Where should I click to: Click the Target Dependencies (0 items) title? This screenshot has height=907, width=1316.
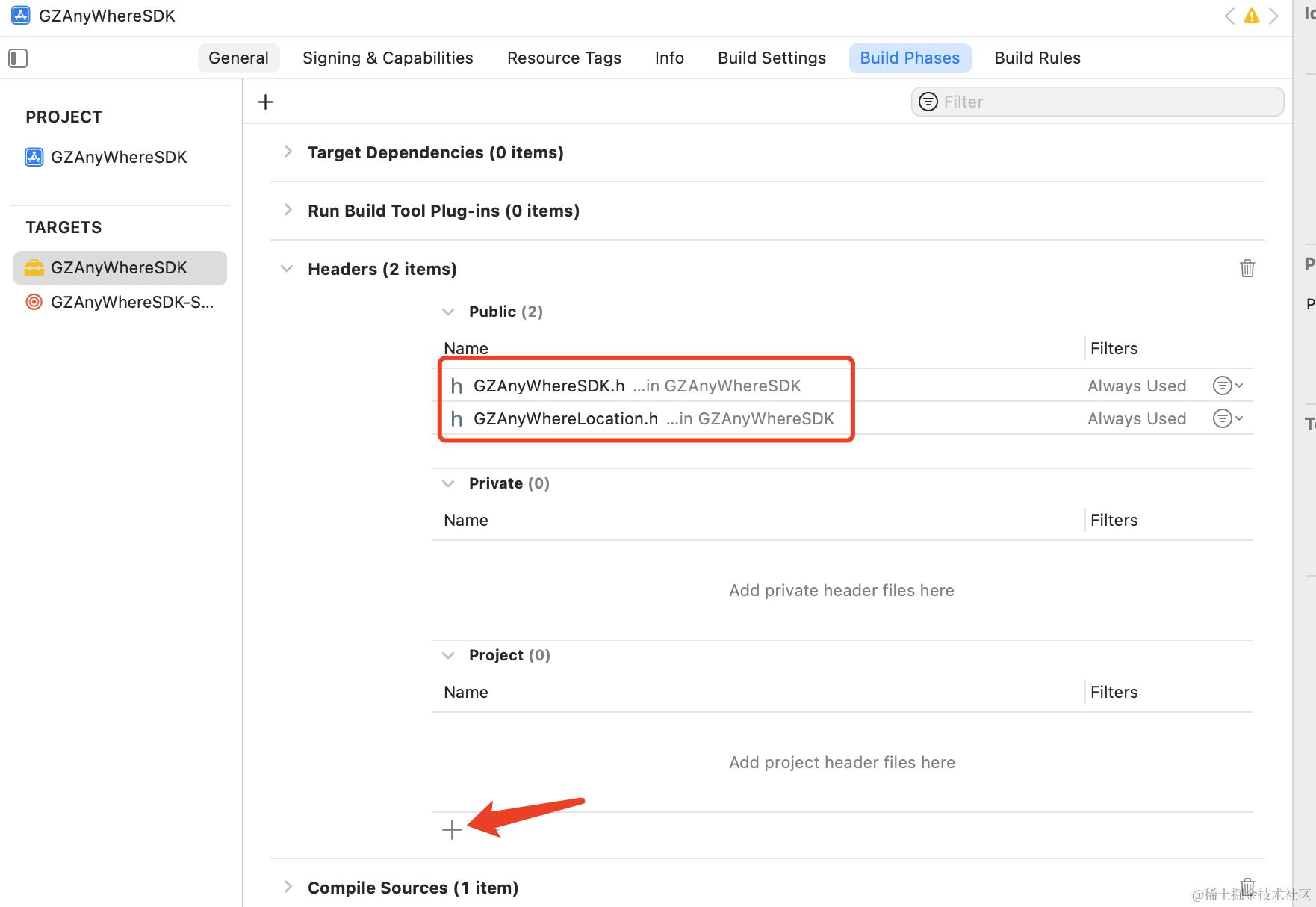point(435,152)
